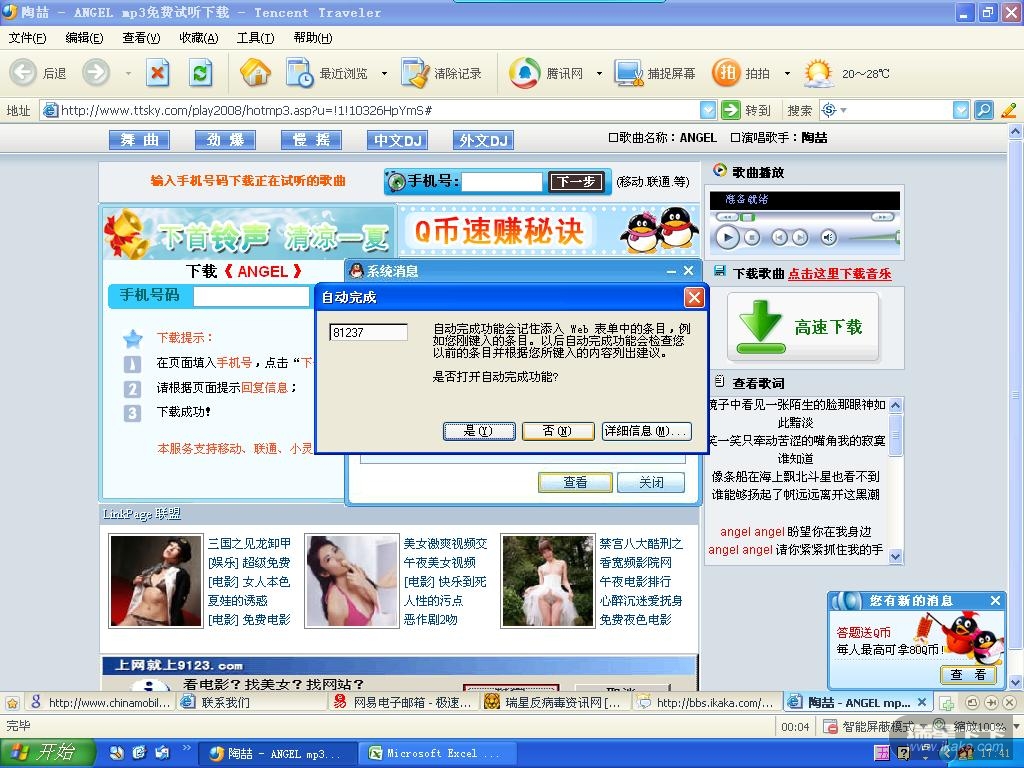Stop page loading with the red X icon
1024x768 pixels.
(157, 72)
